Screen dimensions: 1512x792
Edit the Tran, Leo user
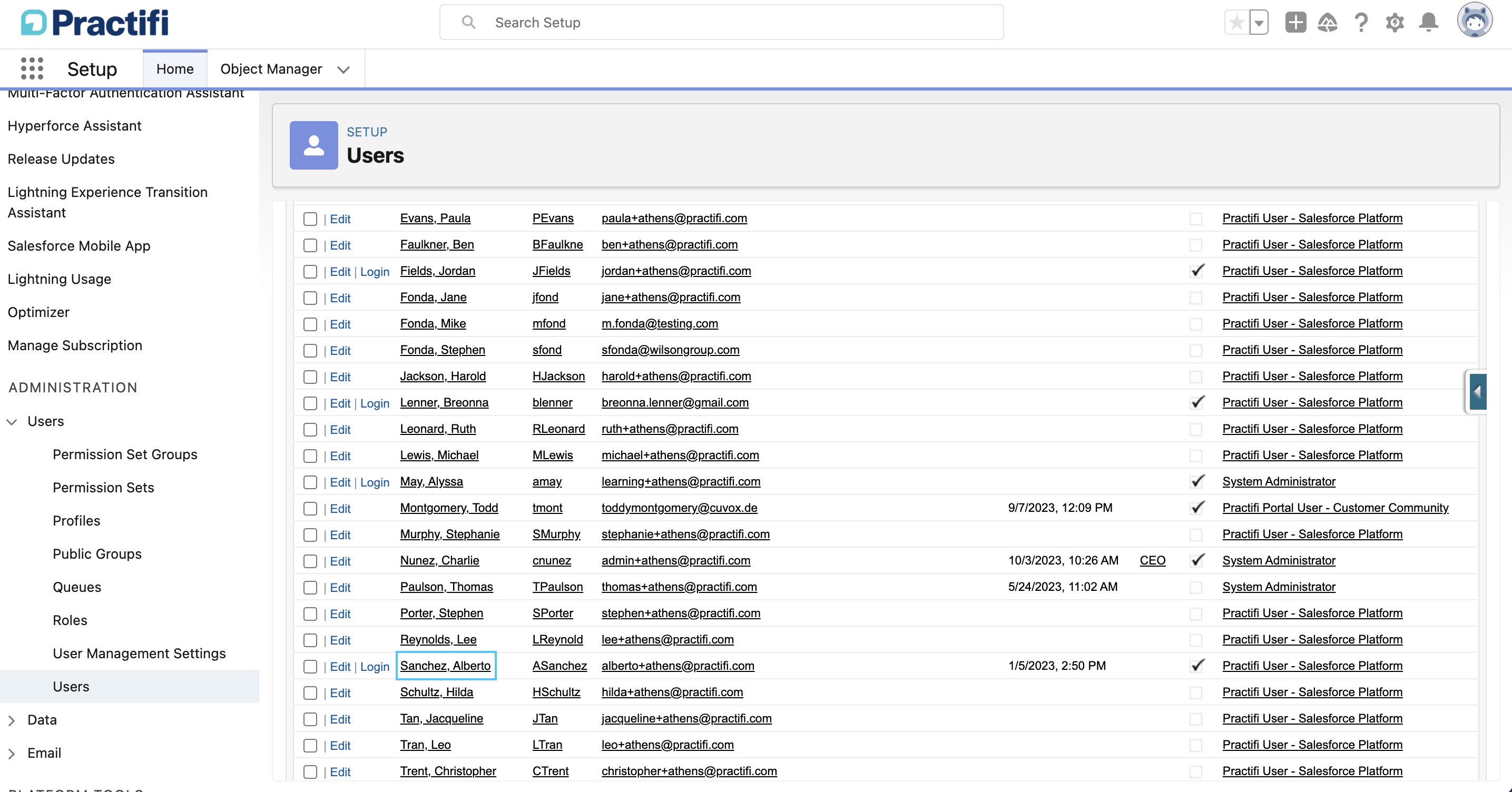(340, 746)
